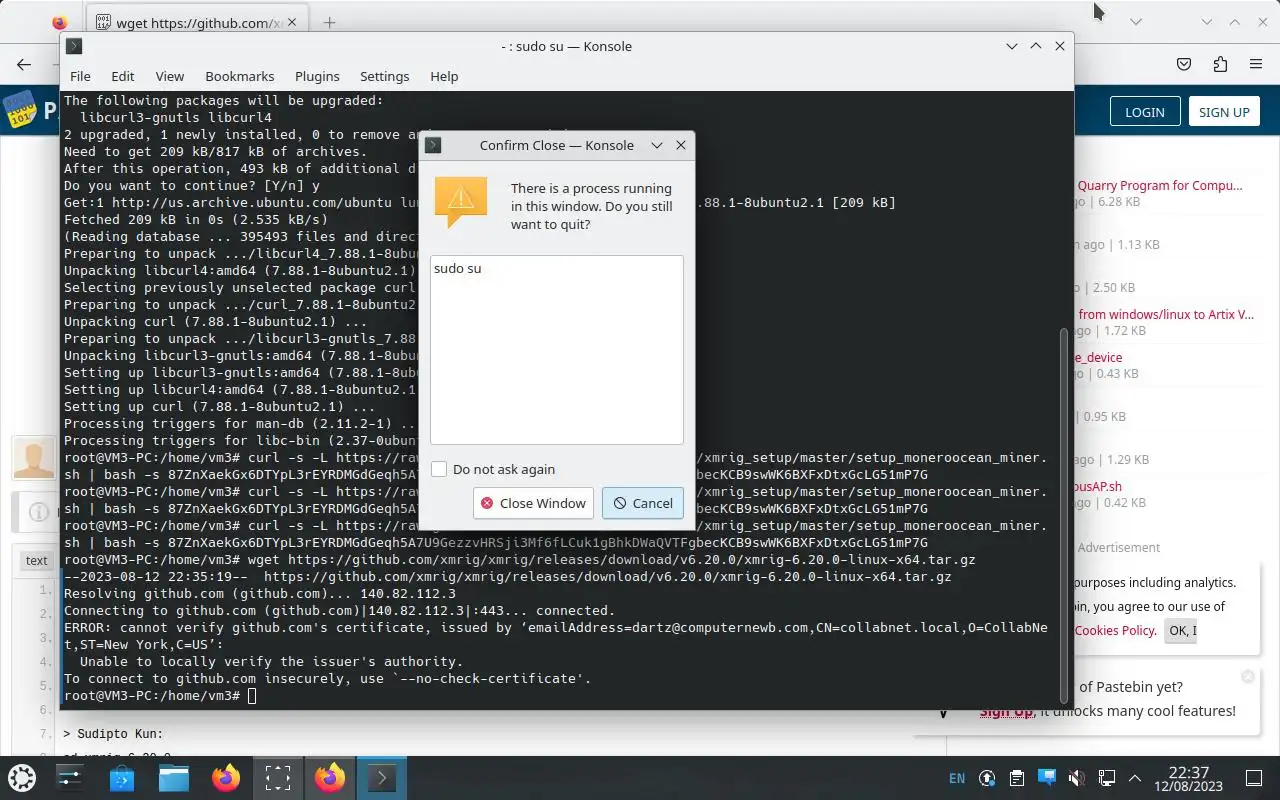Launch Discover software center from the taskbar
The width and height of the screenshot is (1280, 800).
pos(122,778)
